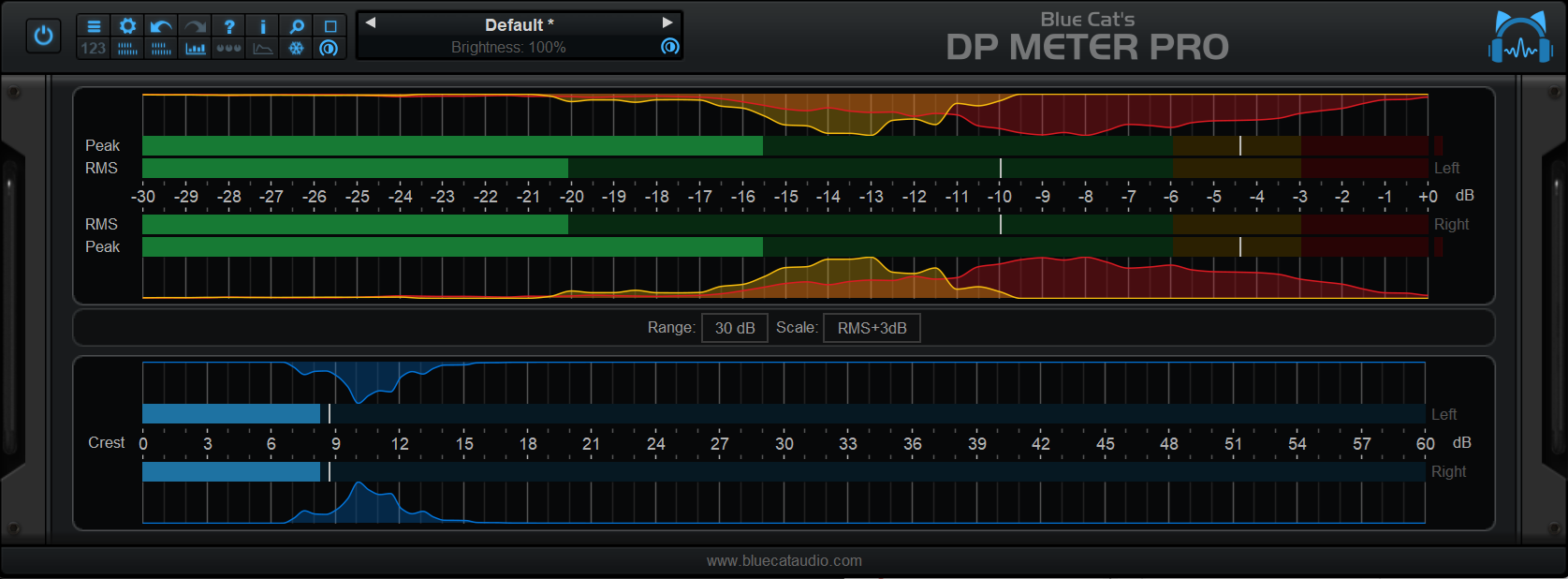The image size is (1568, 579).
Task: Click the '+0' mark on dB scale
Action: click(x=1428, y=196)
